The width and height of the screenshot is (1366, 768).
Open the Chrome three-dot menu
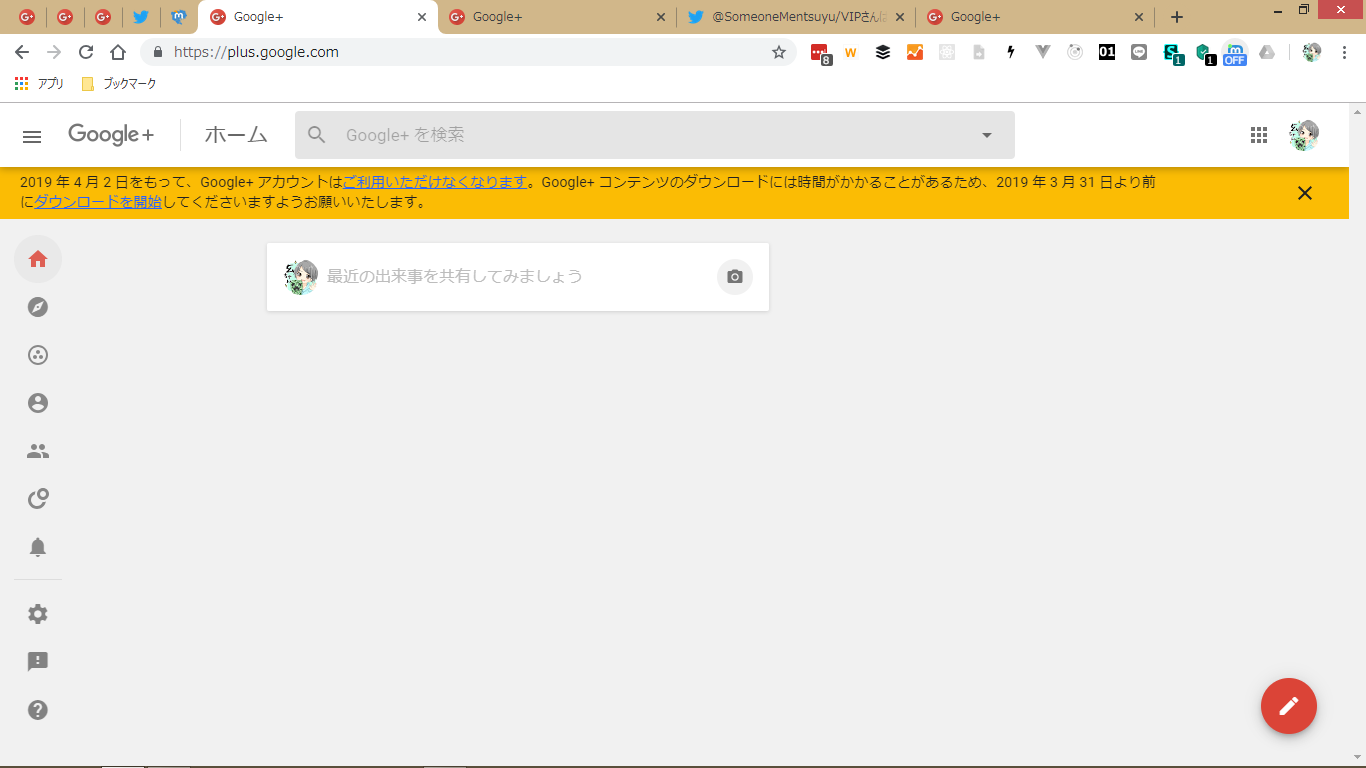click(1344, 52)
